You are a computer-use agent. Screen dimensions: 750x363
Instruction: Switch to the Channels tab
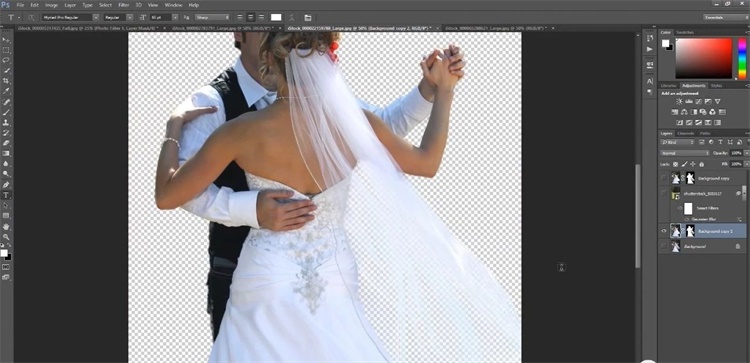coord(685,133)
